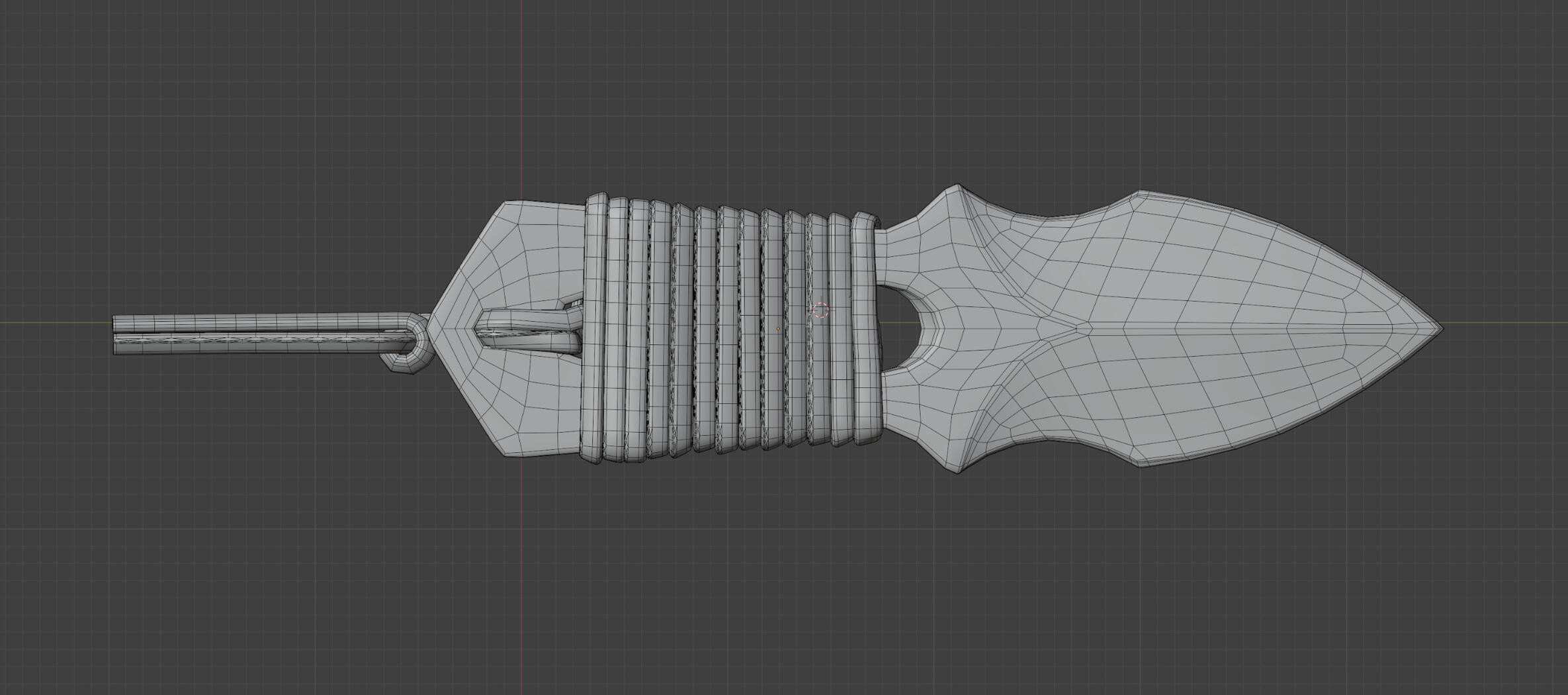Select the lower strand of the lanyard cord

pos(251,346)
